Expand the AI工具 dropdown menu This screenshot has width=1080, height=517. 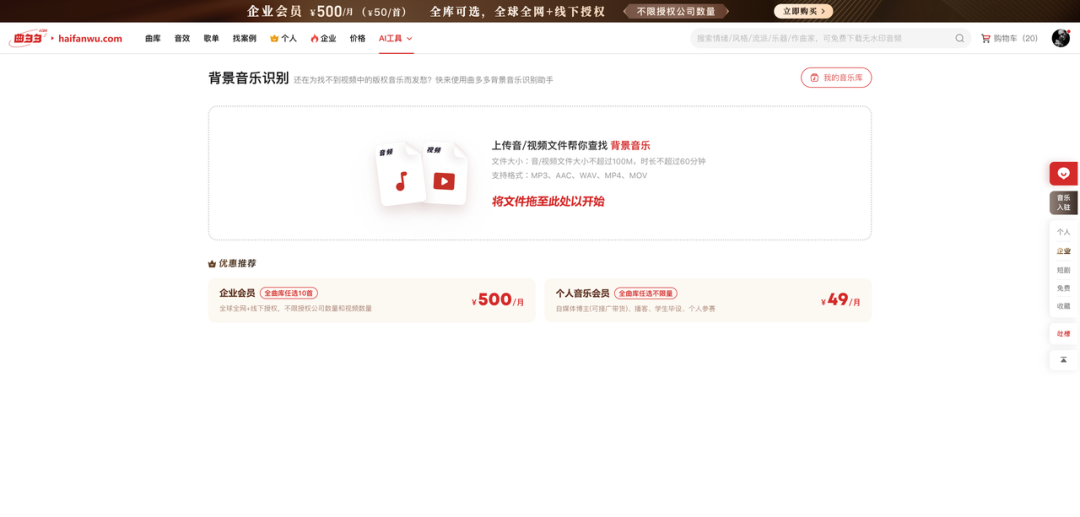point(395,38)
